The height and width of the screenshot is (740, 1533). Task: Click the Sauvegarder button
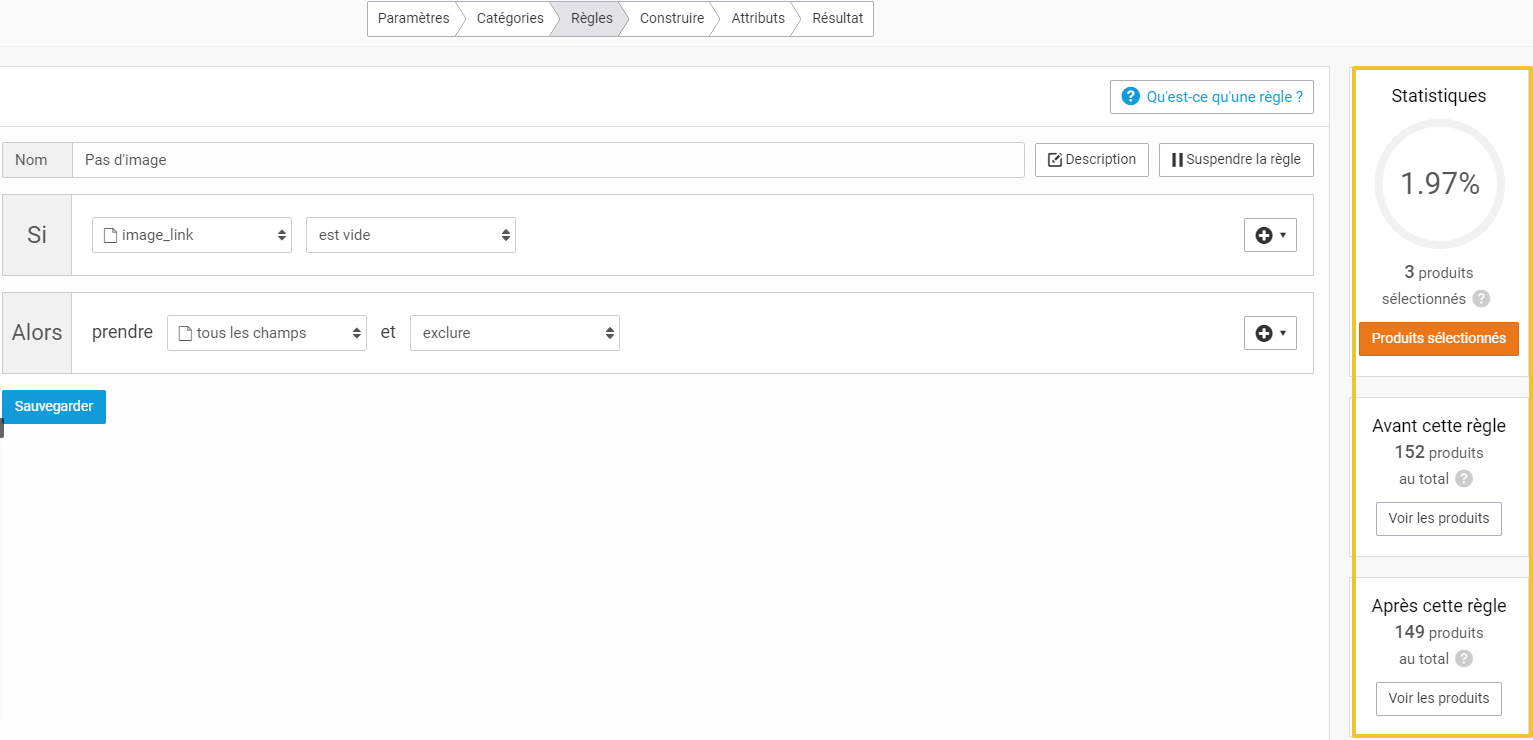click(x=54, y=407)
